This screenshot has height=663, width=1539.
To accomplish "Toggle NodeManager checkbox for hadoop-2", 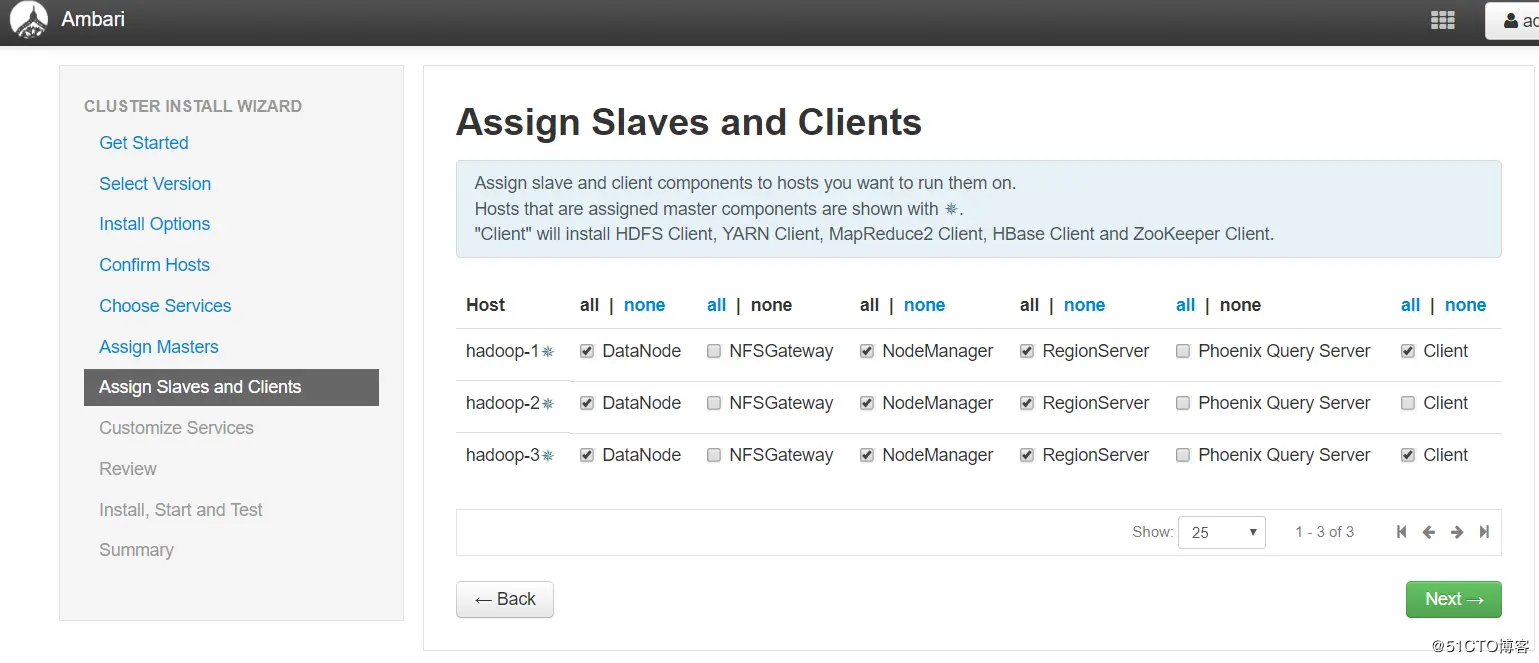I will tap(867, 403).
